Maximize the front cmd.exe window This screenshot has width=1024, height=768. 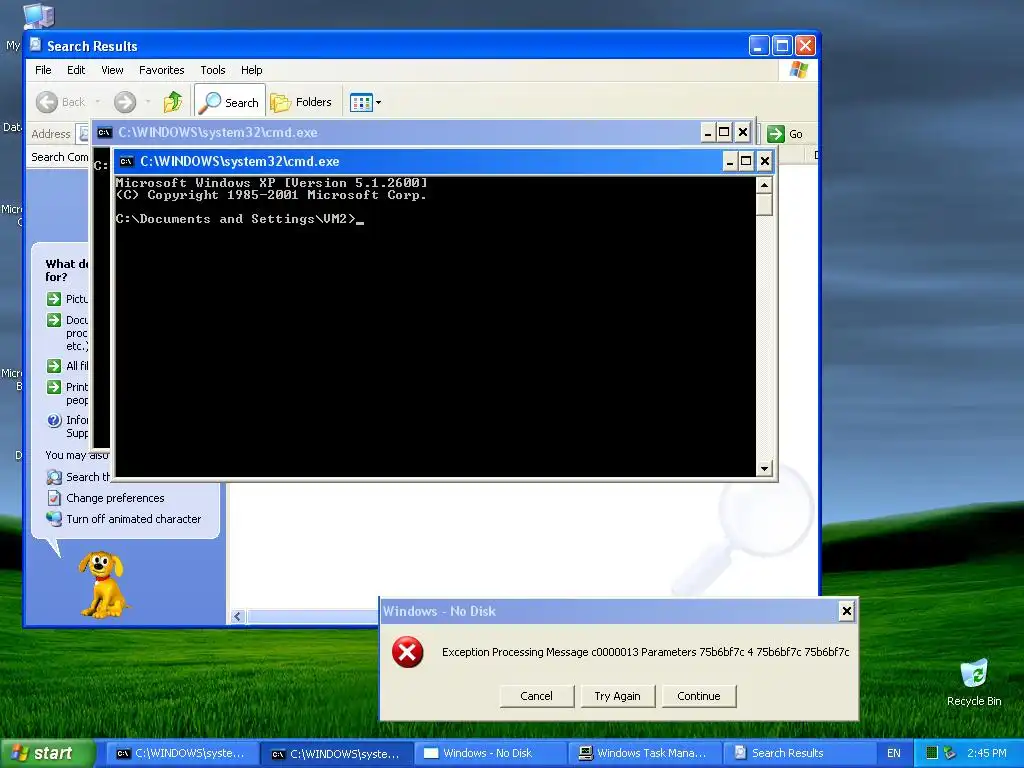point(746,161)
